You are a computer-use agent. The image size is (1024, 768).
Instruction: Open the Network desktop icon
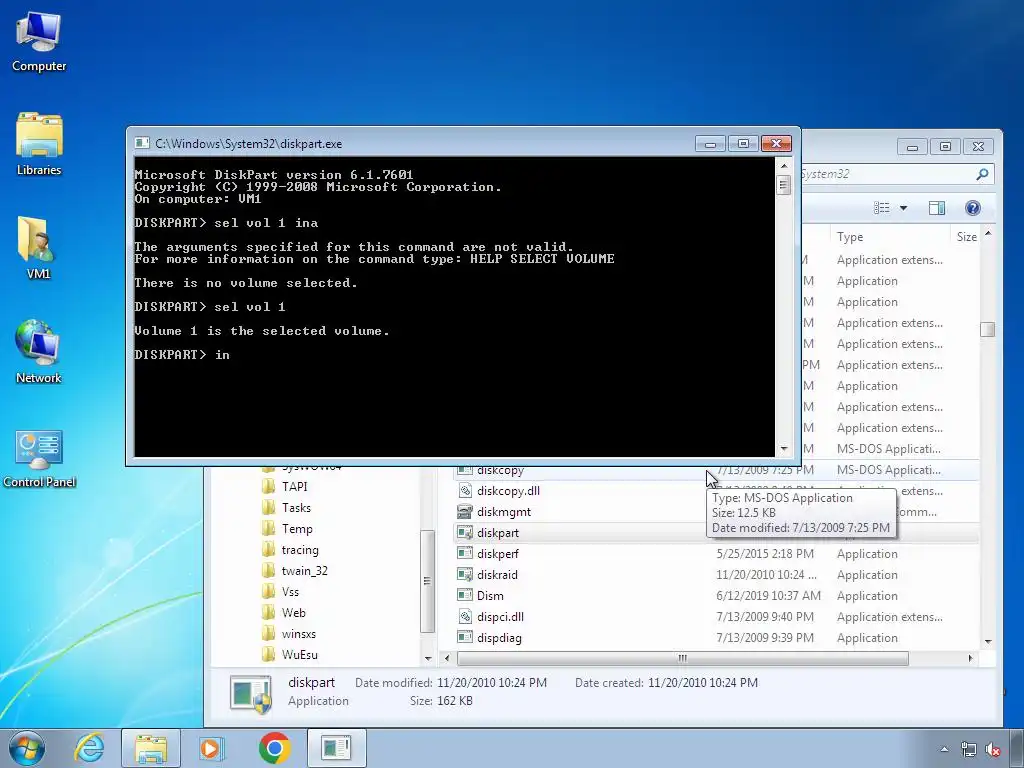click(x=38, y=351)
